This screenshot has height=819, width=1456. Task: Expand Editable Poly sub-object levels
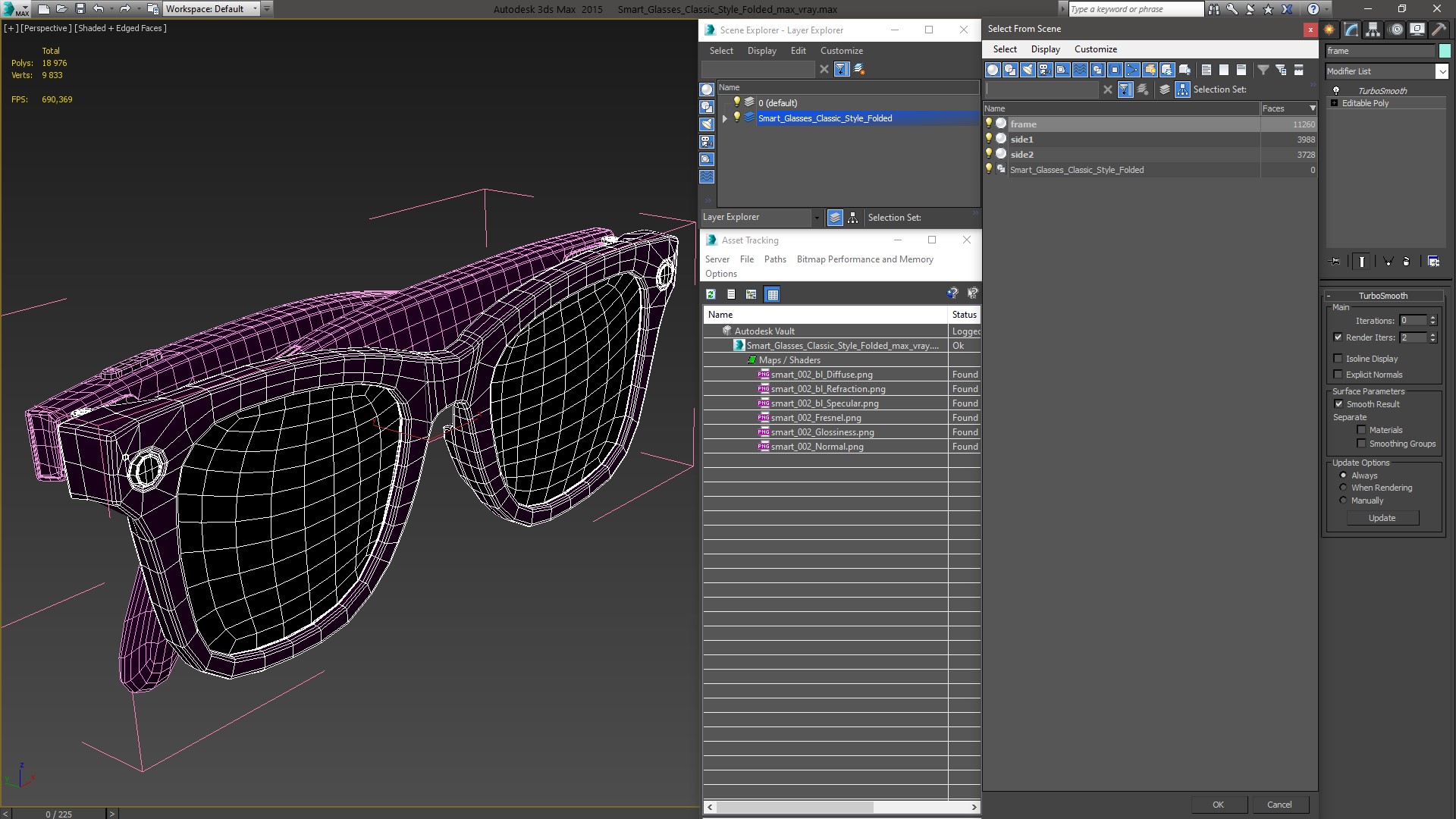point(1334,103)
